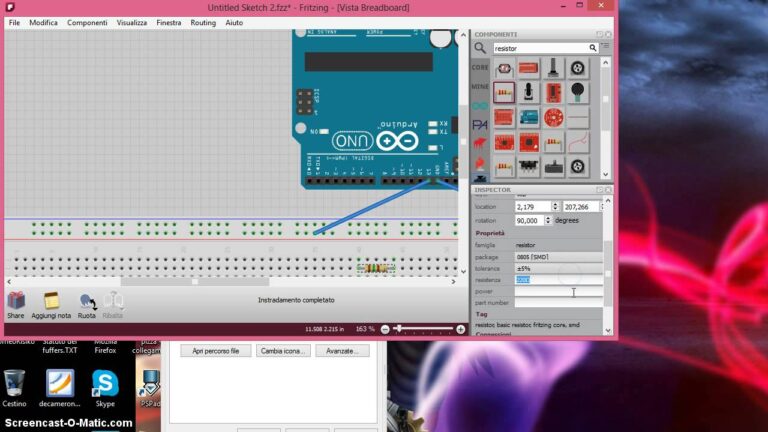Select the MINE parts bin tab
This screenshot has width=768, height=432.
pyautogui.click(x=480, y=87)
